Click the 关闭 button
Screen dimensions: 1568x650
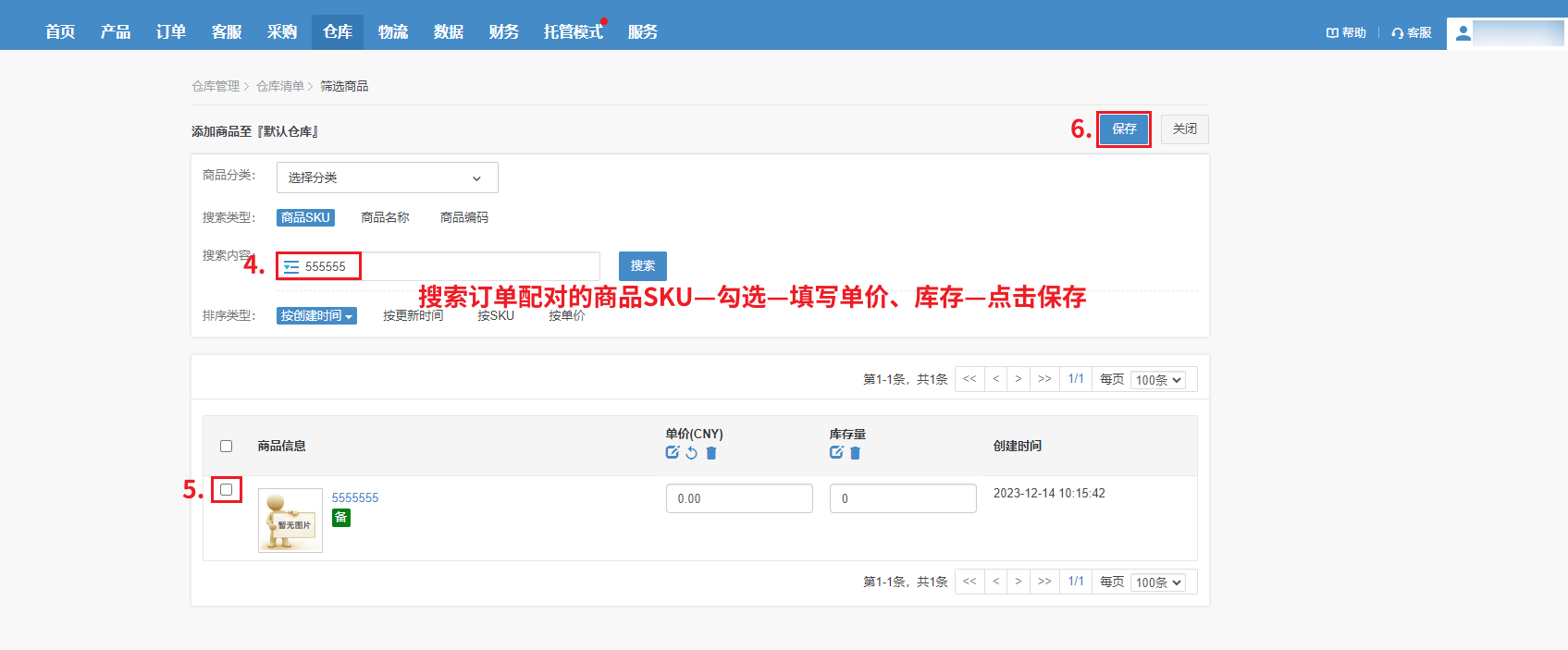(x=1185, y=129)
